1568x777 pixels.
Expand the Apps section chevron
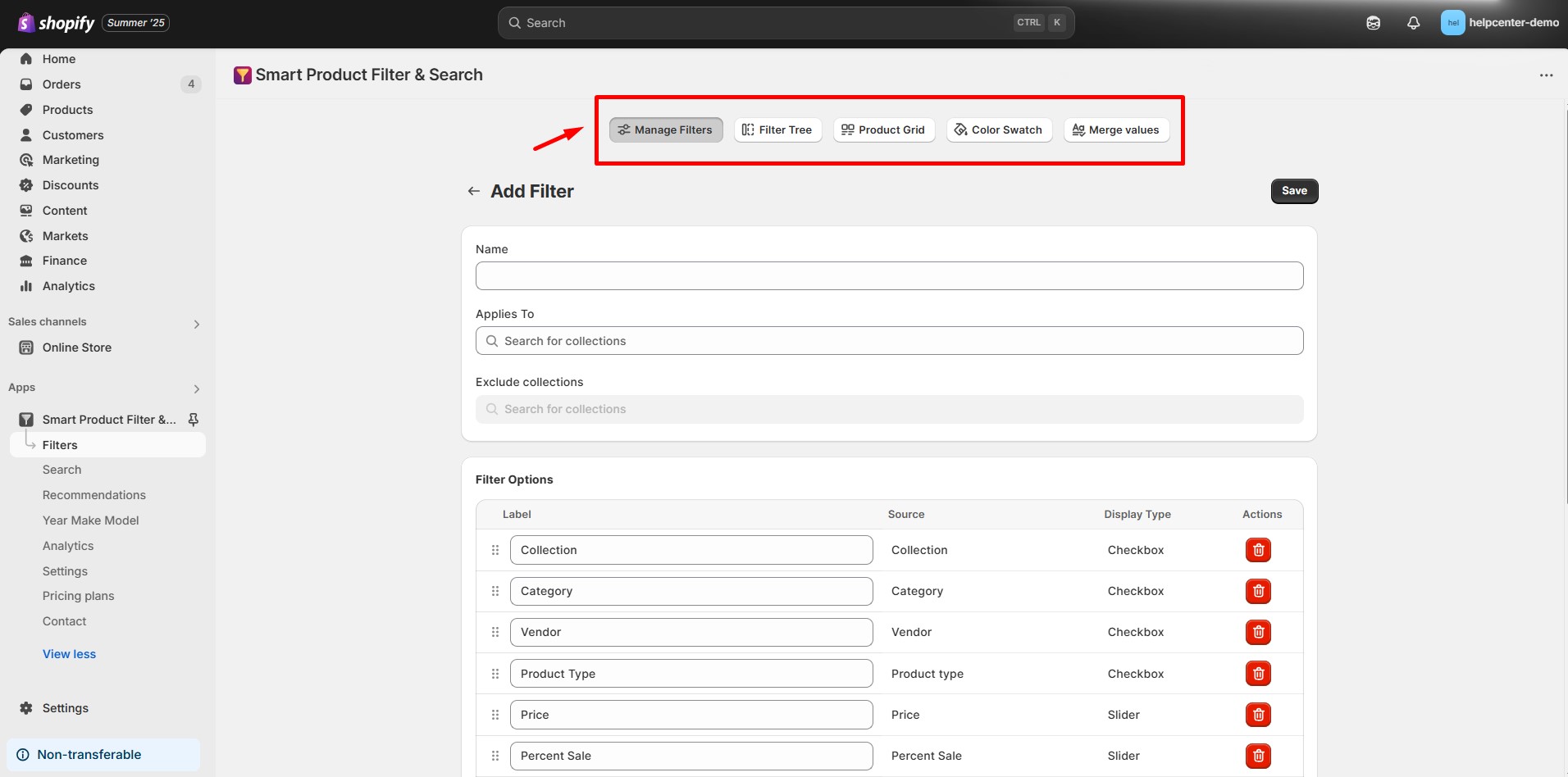(196, 389)
